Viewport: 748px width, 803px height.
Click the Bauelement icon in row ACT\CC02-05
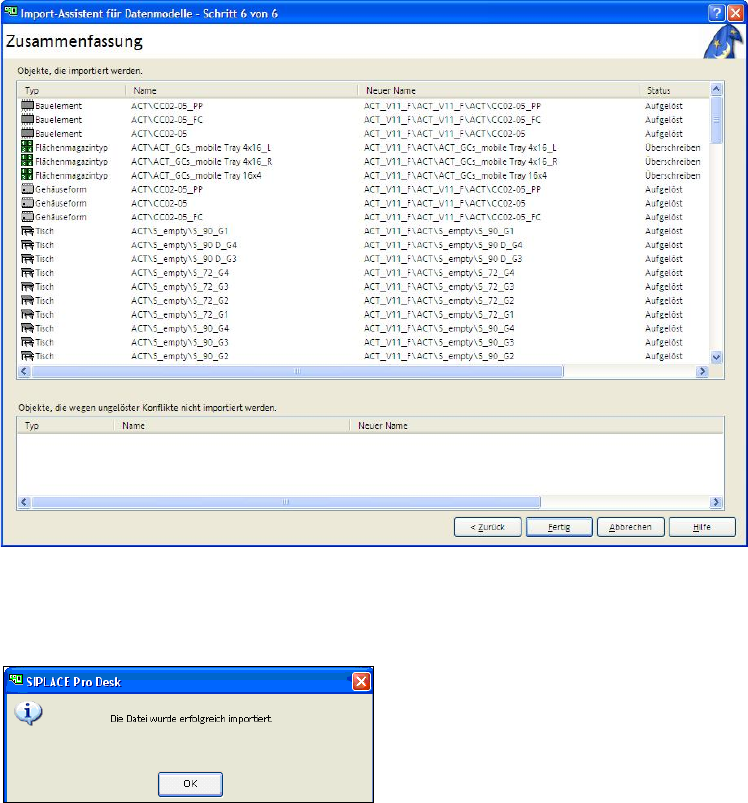[27, 133]
